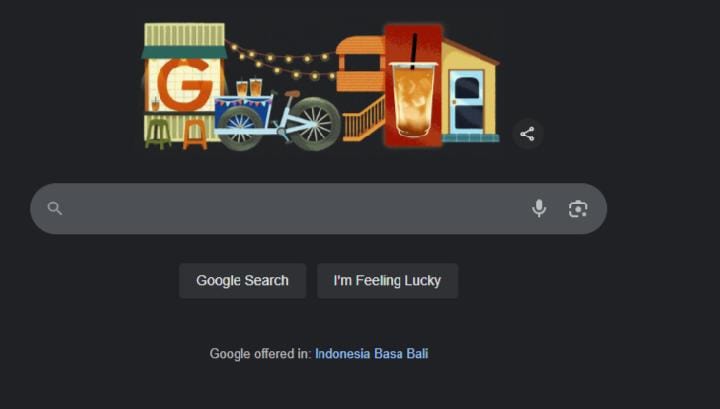The height and width of the screenshot is (409, 720).
Task: Click the Google Search button
Action: click(242, 280)
